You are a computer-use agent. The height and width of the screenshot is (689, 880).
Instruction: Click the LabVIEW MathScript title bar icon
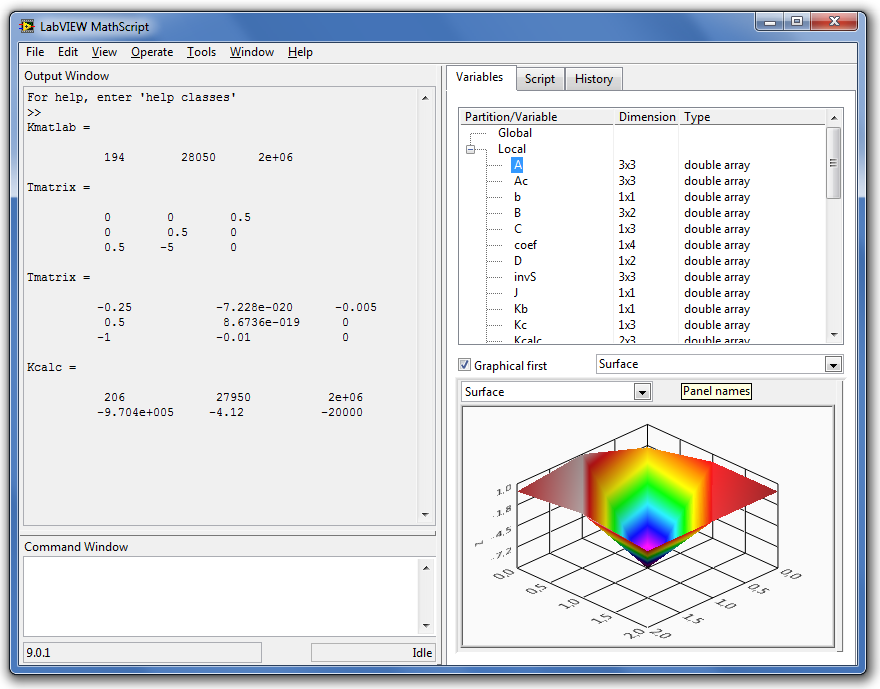click(27, 25)
